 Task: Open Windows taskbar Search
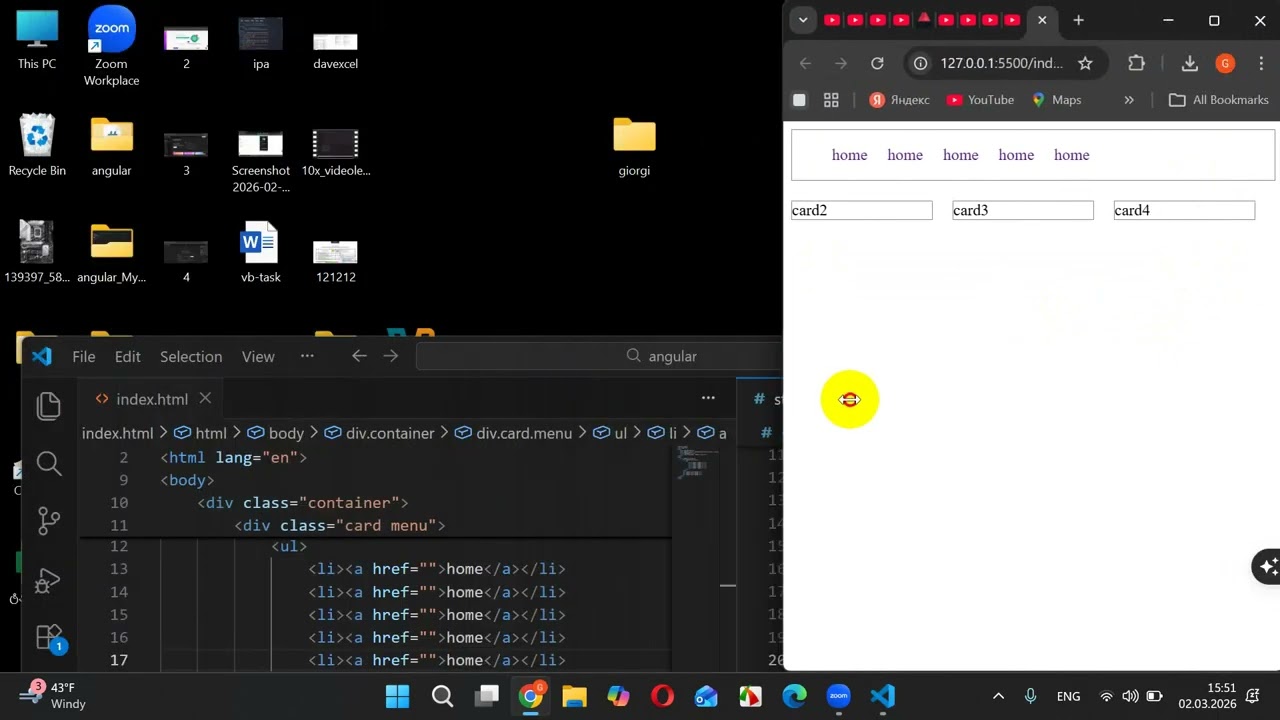pos(442,696)
